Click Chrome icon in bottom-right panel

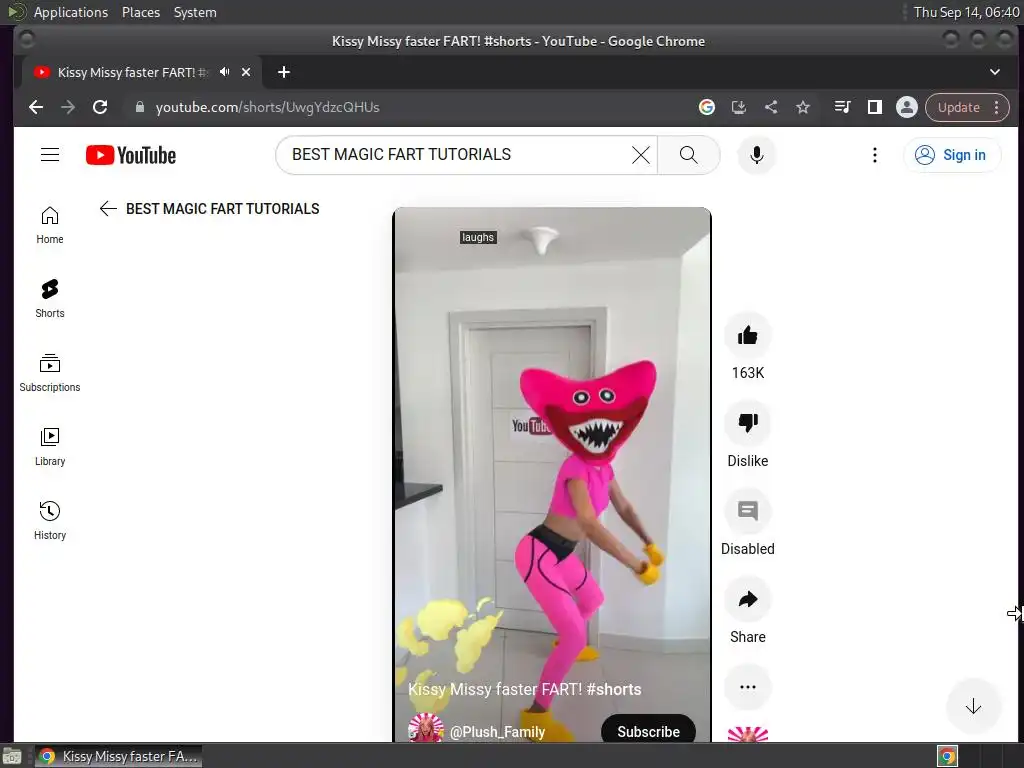pyautogui.click(x=948, y=756)
